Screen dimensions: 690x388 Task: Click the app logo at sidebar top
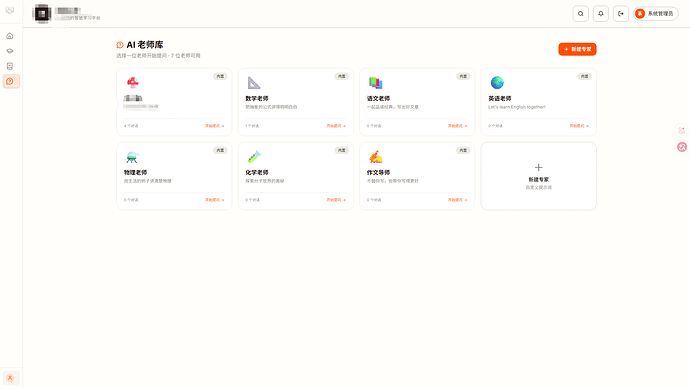click(10, 10)
